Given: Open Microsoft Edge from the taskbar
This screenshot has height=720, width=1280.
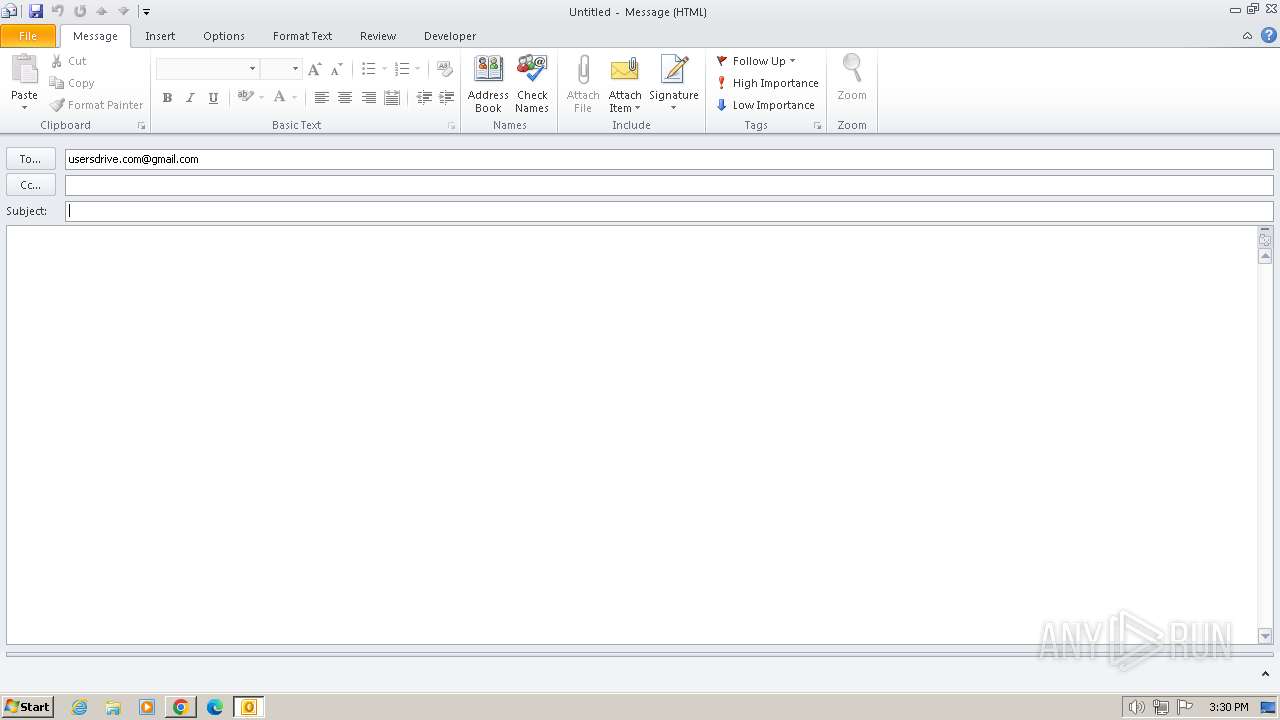Looking at the screenshot, I should [x=215, y=707].
